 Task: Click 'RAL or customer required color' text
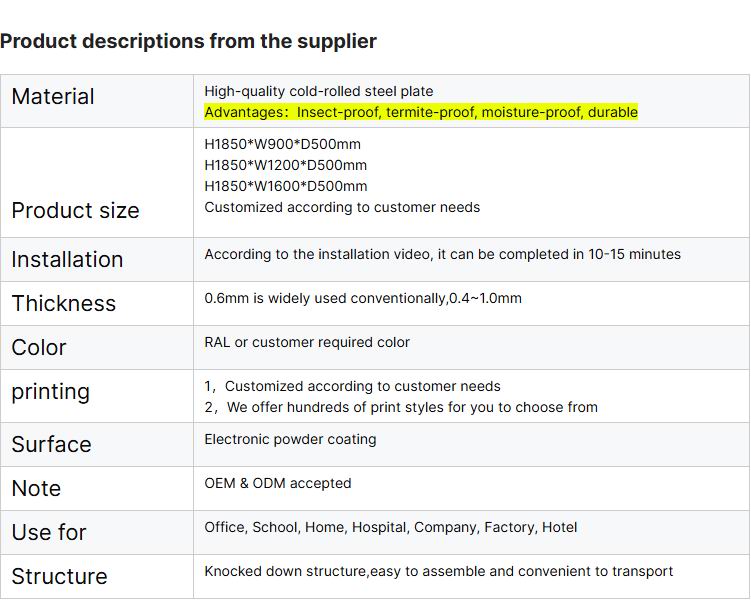(x=307, y=342)
